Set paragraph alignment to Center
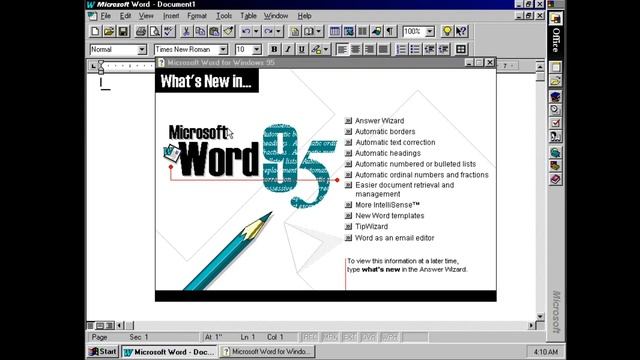The image size is (640, 360). [356, 49]
